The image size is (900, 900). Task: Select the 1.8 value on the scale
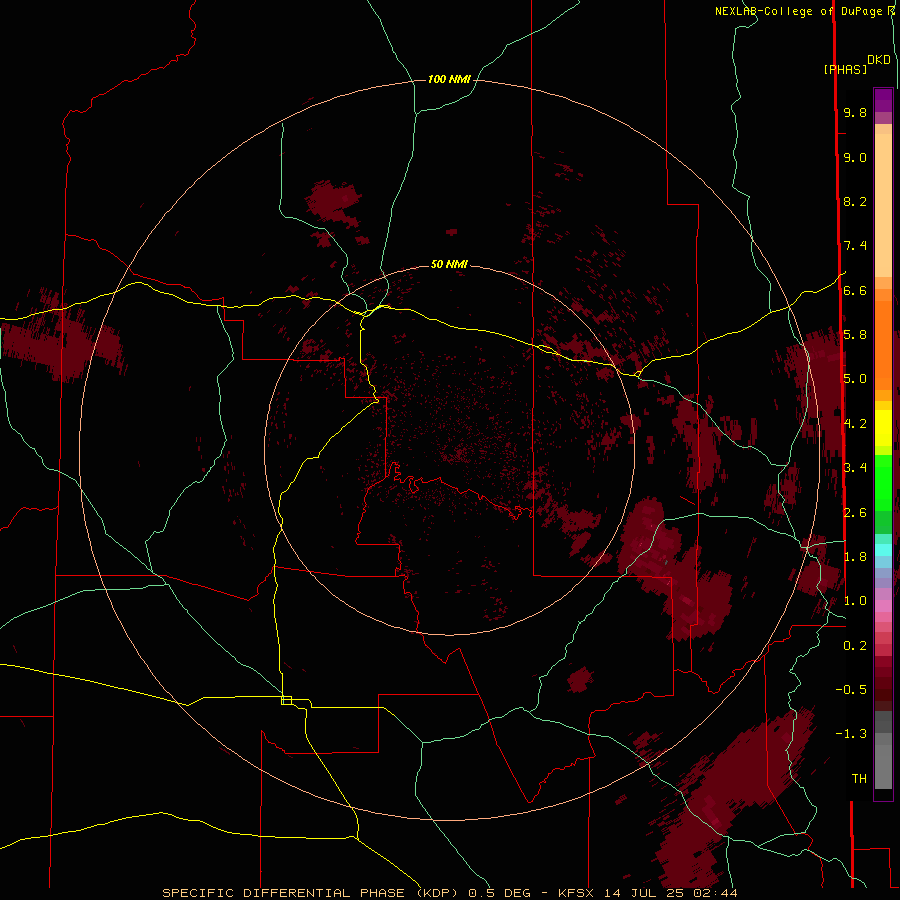[855, 557]
